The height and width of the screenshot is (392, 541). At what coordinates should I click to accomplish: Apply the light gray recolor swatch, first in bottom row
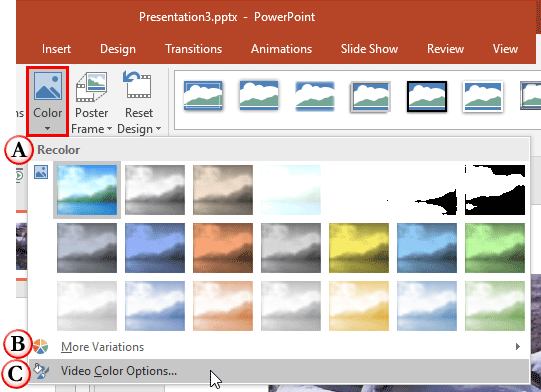coord(87,306)
